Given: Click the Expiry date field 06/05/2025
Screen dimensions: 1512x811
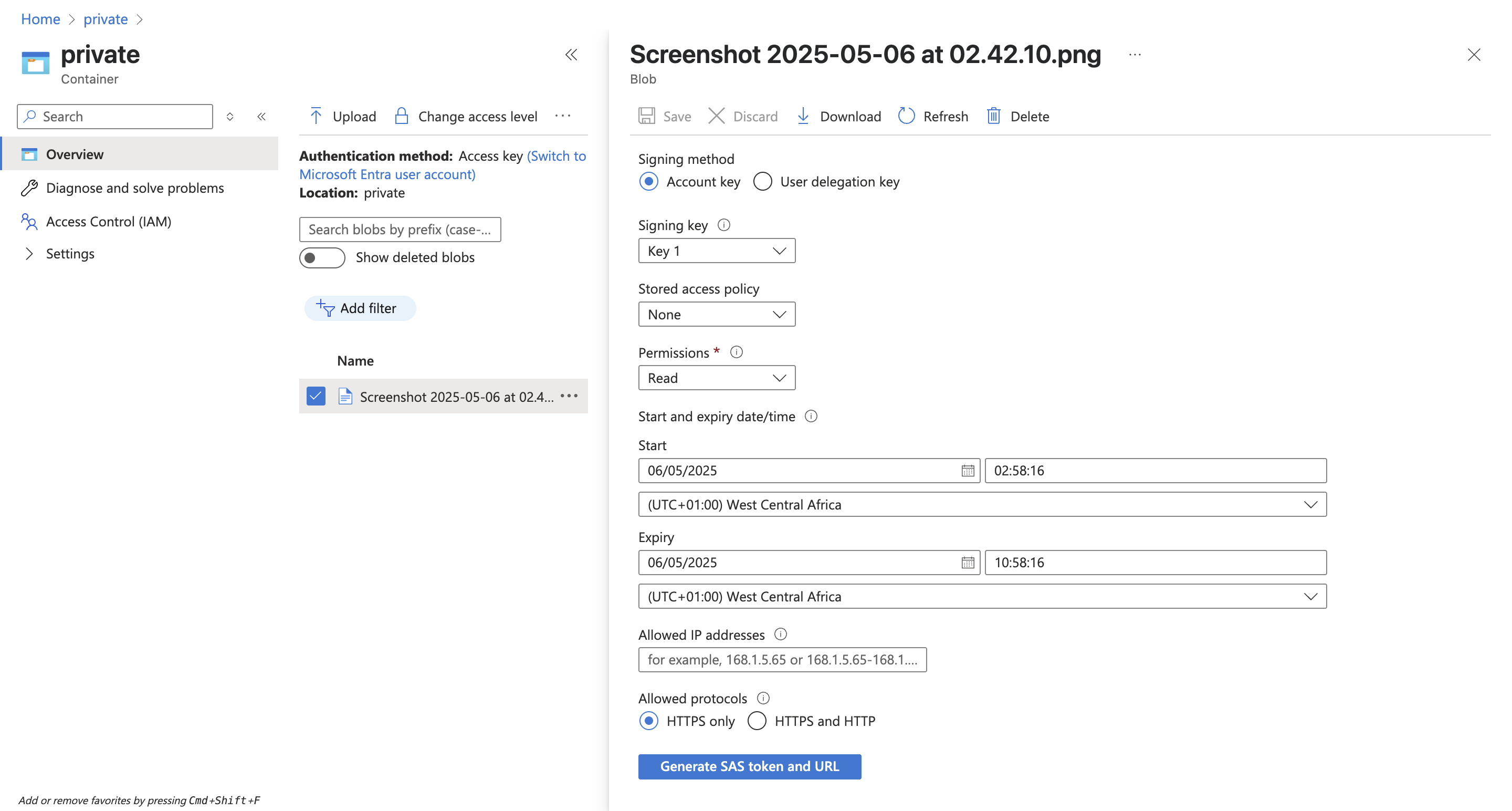Looking at the screenshot, I should pyautogui.click(x=809, y=562).
